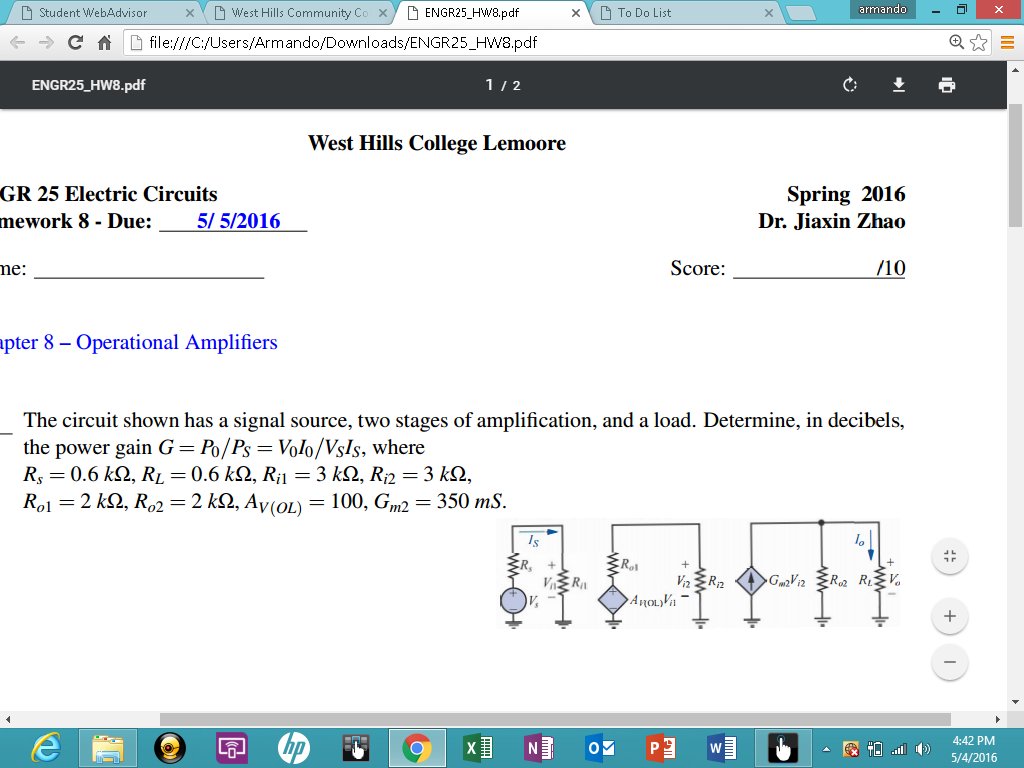Click the circuit diagram image
Viewport: 1024px width, 768px height.
tap(698, 573)
